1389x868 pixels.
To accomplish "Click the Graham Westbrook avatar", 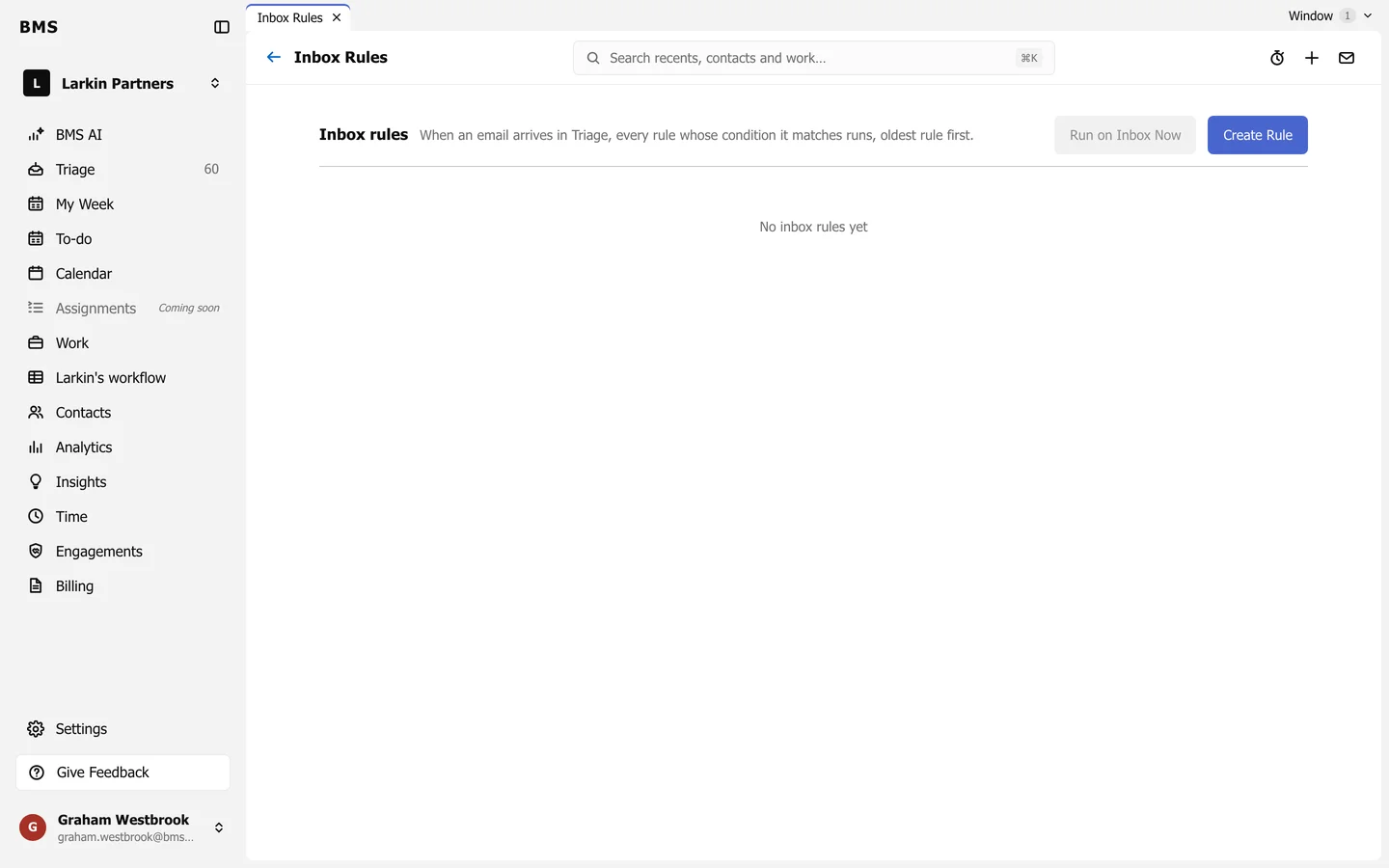I will 33,827.
